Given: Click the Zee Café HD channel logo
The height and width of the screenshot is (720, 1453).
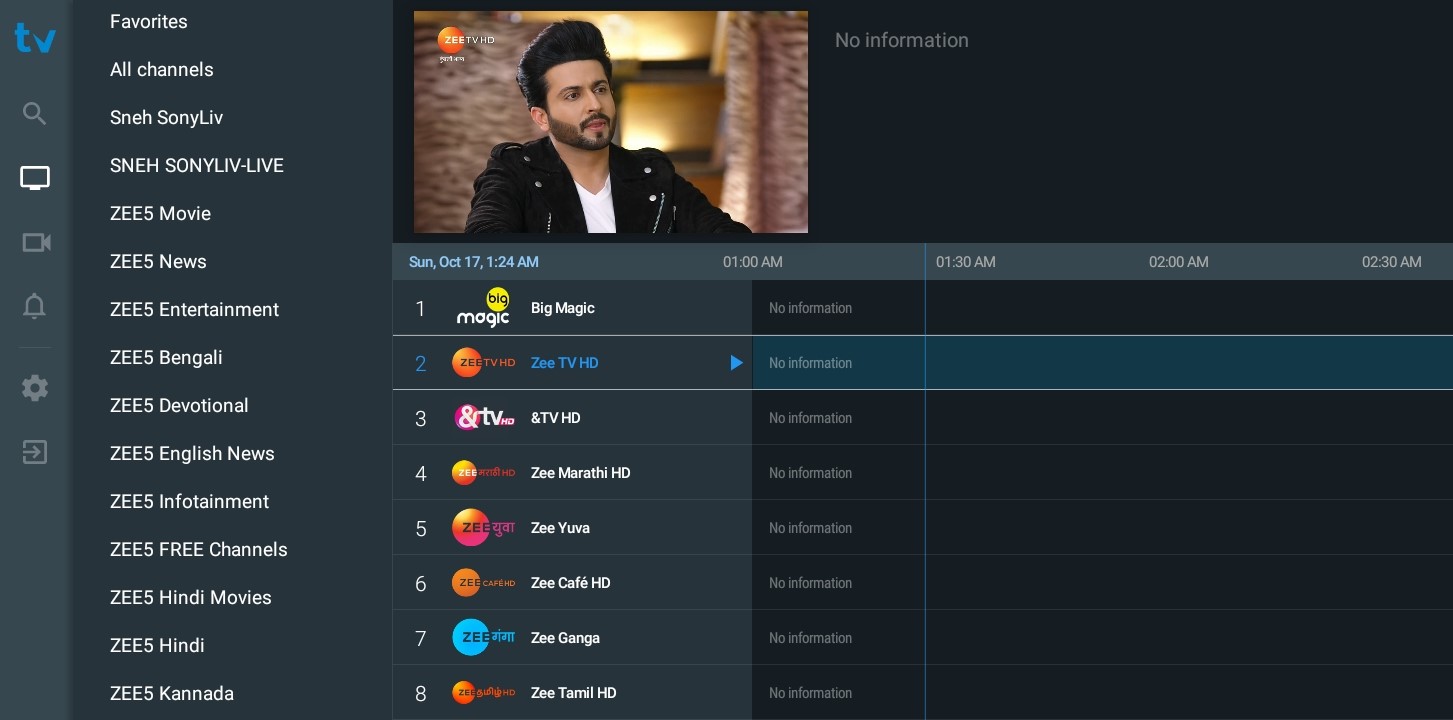Looking at the screenshot, I should [484, 583].
